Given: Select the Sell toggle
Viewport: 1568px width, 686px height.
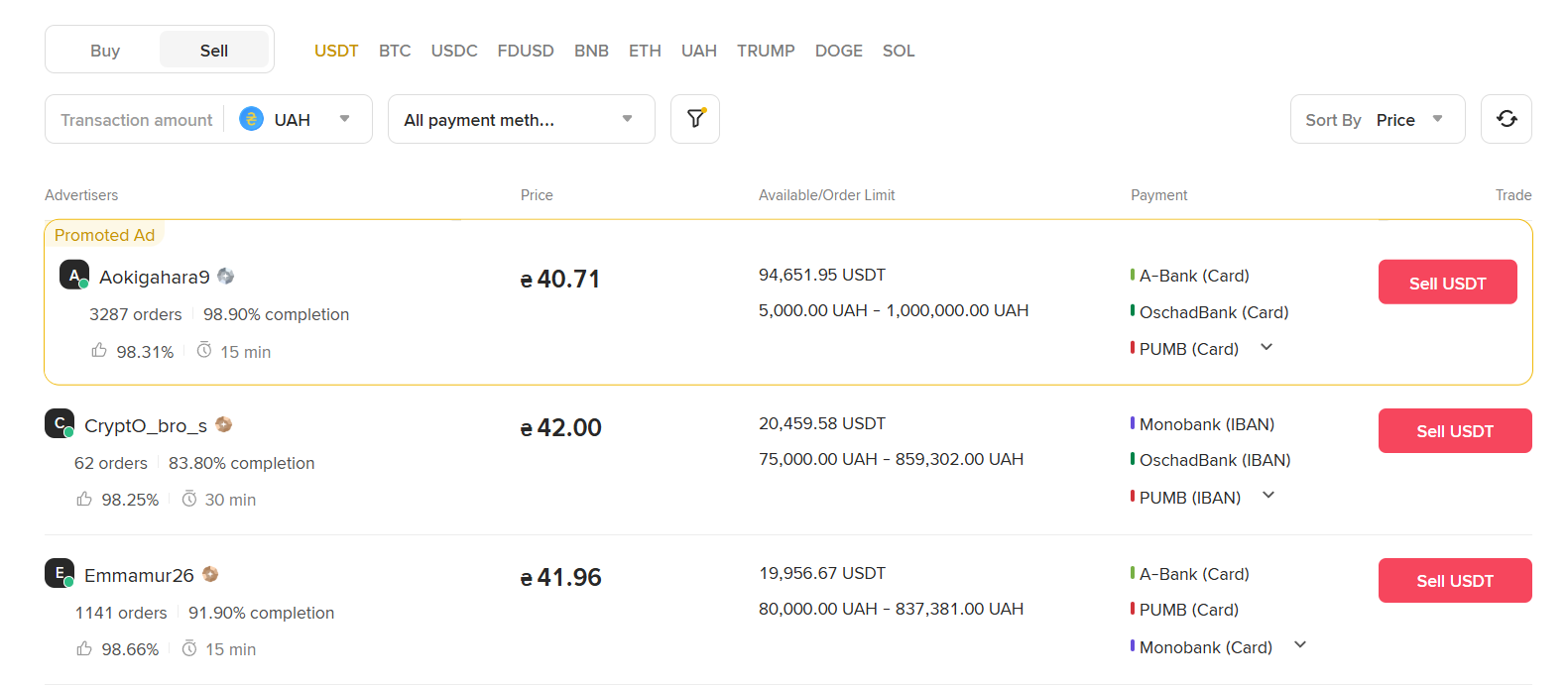Looking at the screenshot, I should (214, 51).
